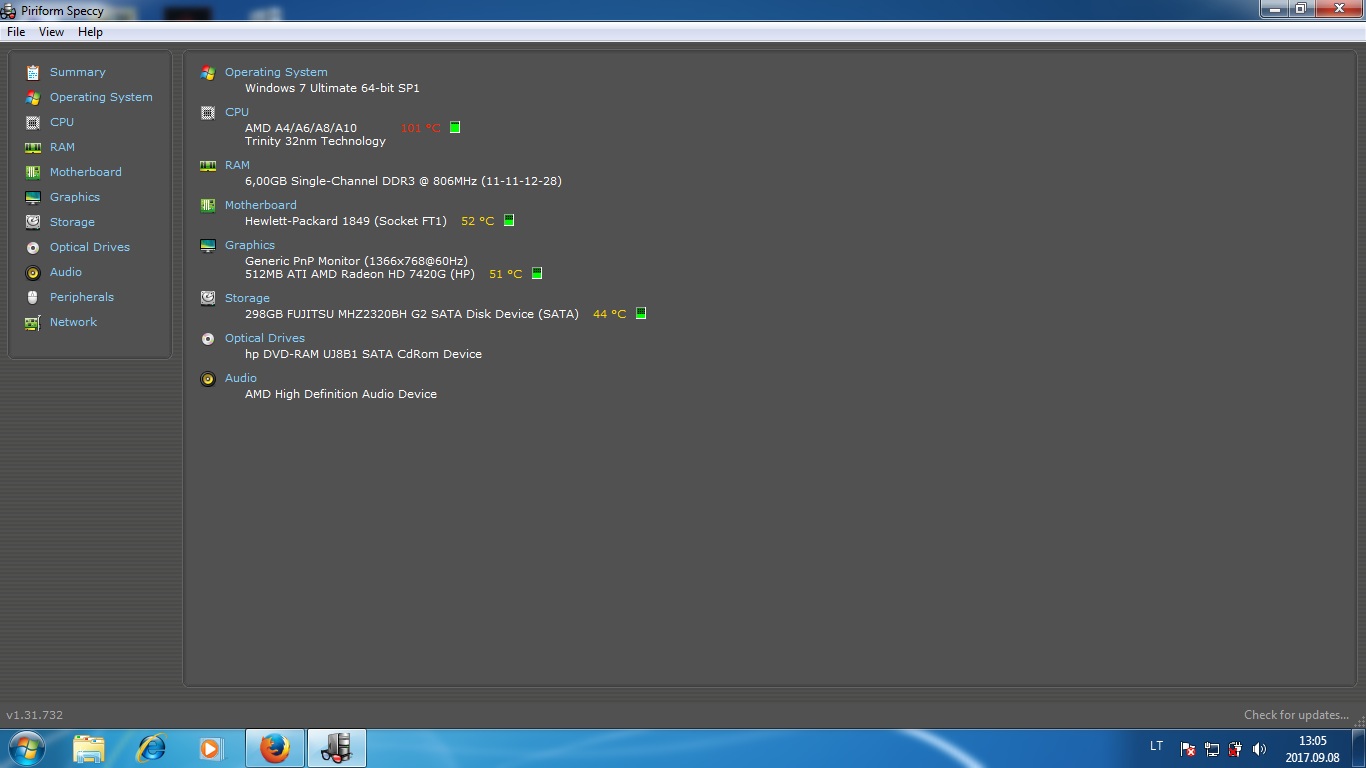The width and height of the screenshot is (1366, 768).
Task: Click the Peripherals mouse icon in sidebar
Action: pos(33,297)
